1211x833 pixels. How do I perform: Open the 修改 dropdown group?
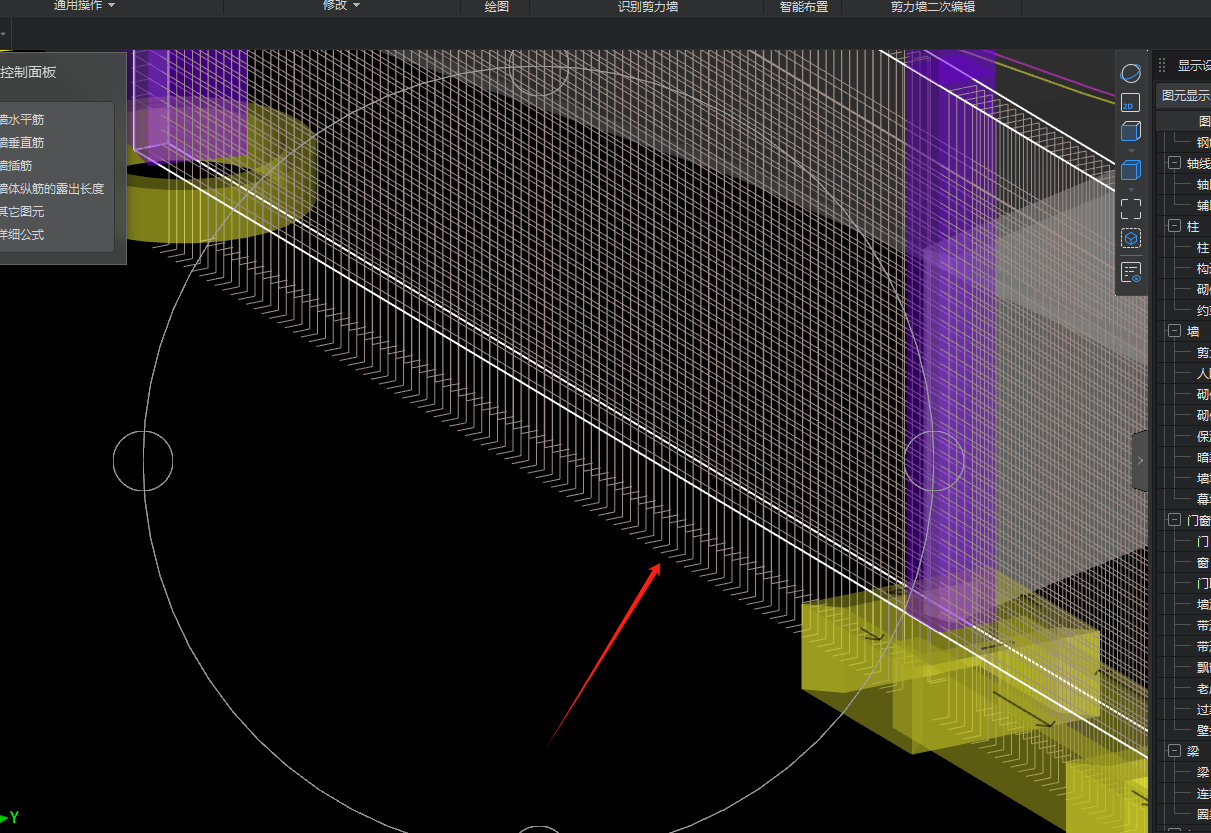(341, 6)
